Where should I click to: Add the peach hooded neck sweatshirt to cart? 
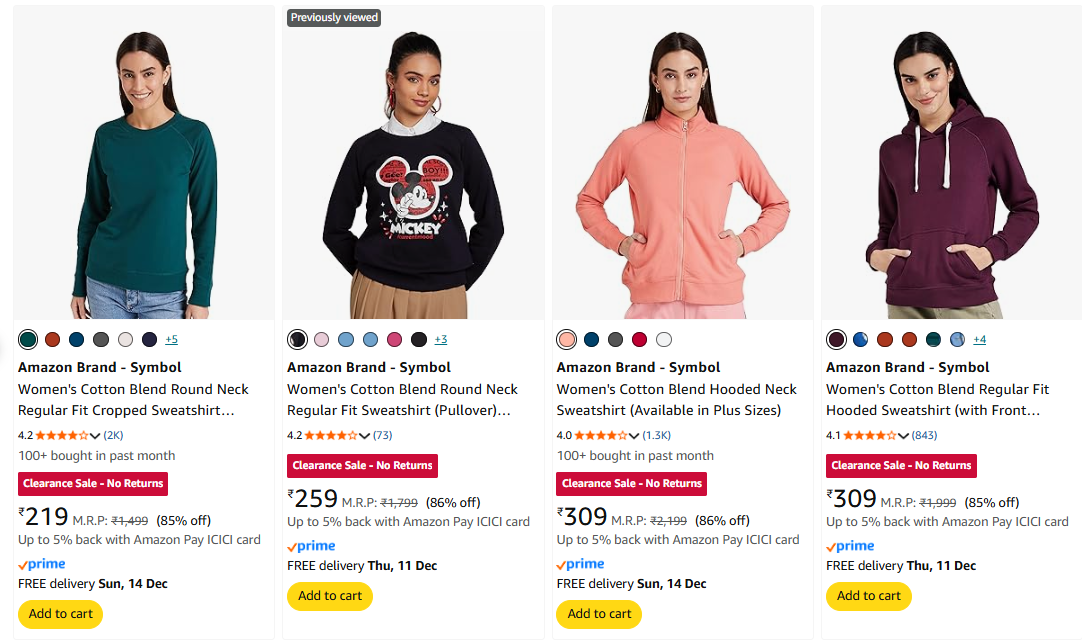599,613
